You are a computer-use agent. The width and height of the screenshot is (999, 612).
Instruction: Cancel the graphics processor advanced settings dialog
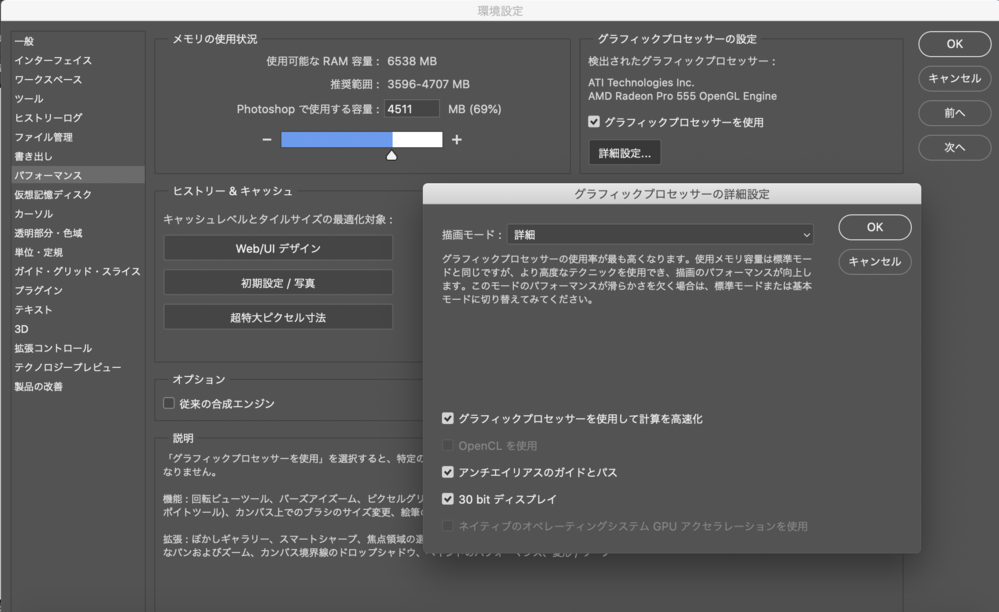coord(874,262)
